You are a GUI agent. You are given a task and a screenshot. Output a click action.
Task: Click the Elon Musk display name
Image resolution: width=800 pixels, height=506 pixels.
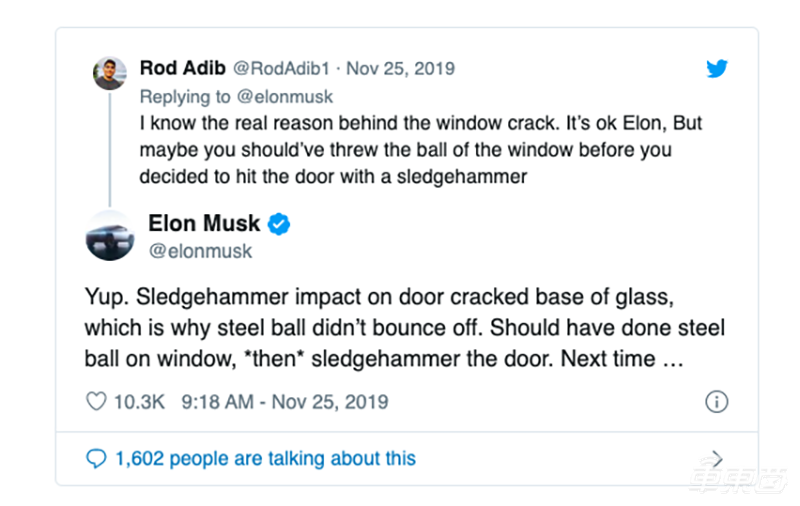tap(204, 223)
